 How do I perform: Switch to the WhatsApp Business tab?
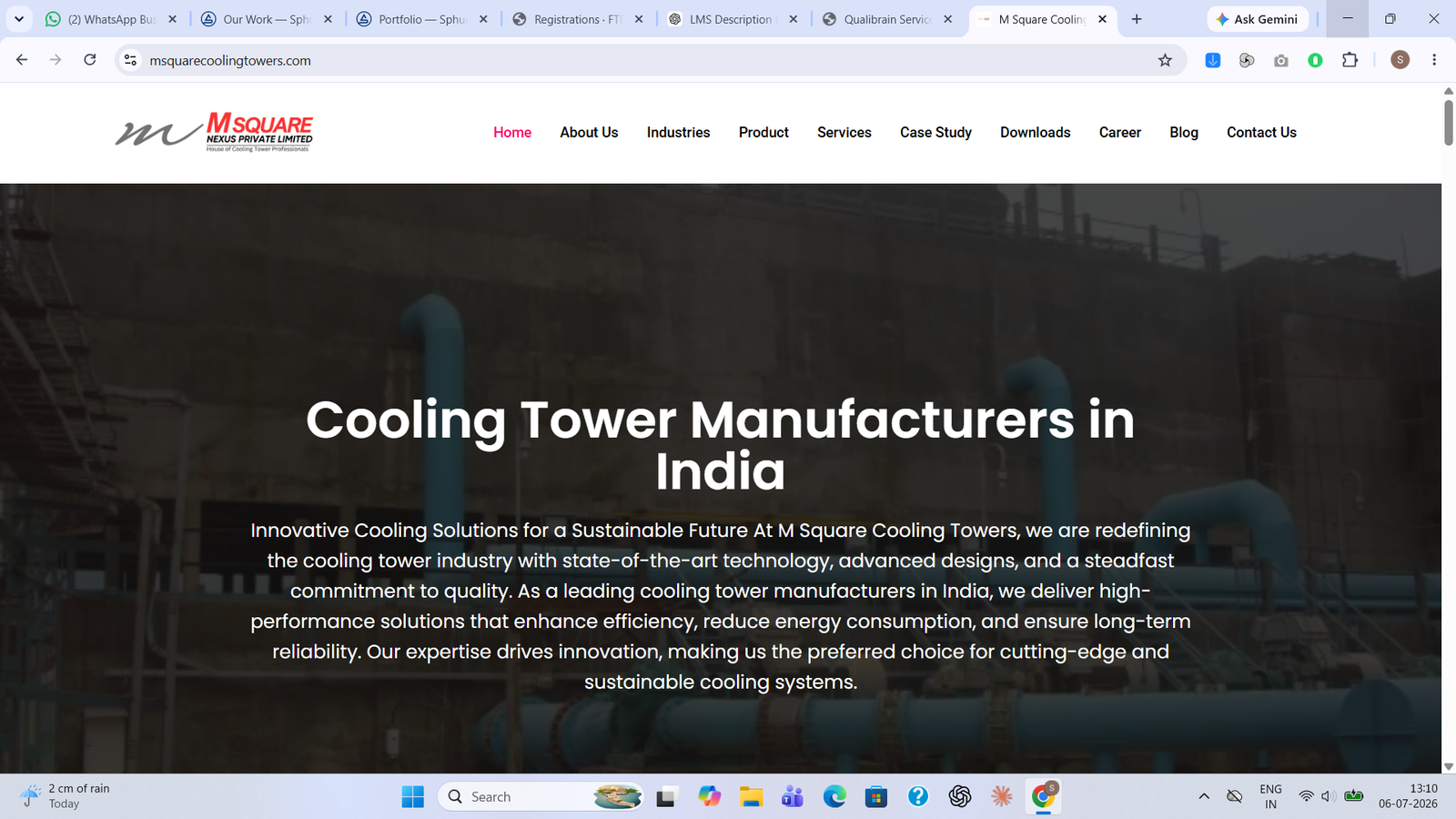click(111, 19)
